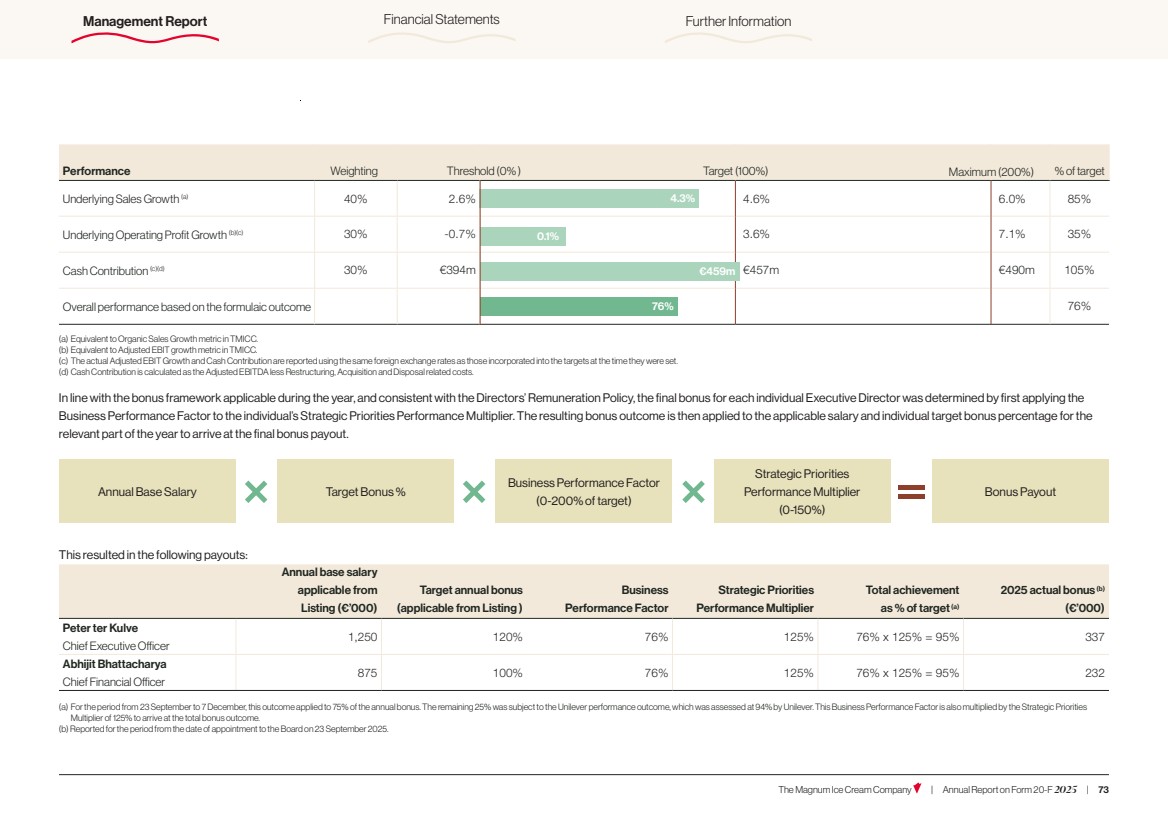Click the Maximum (200%) header
1168x825 pixels.
point(991,171)
